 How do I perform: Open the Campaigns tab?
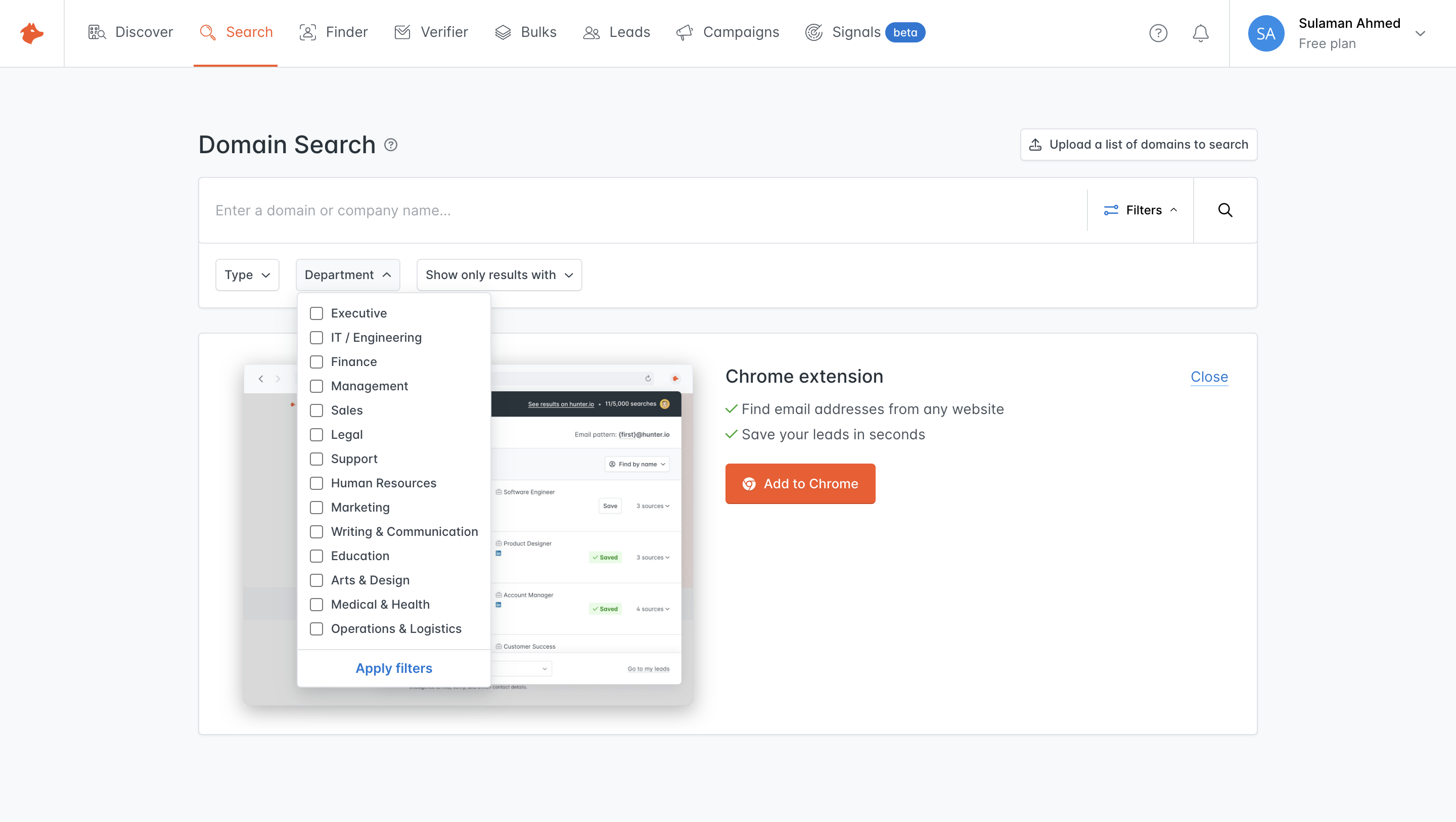point(727,32)
